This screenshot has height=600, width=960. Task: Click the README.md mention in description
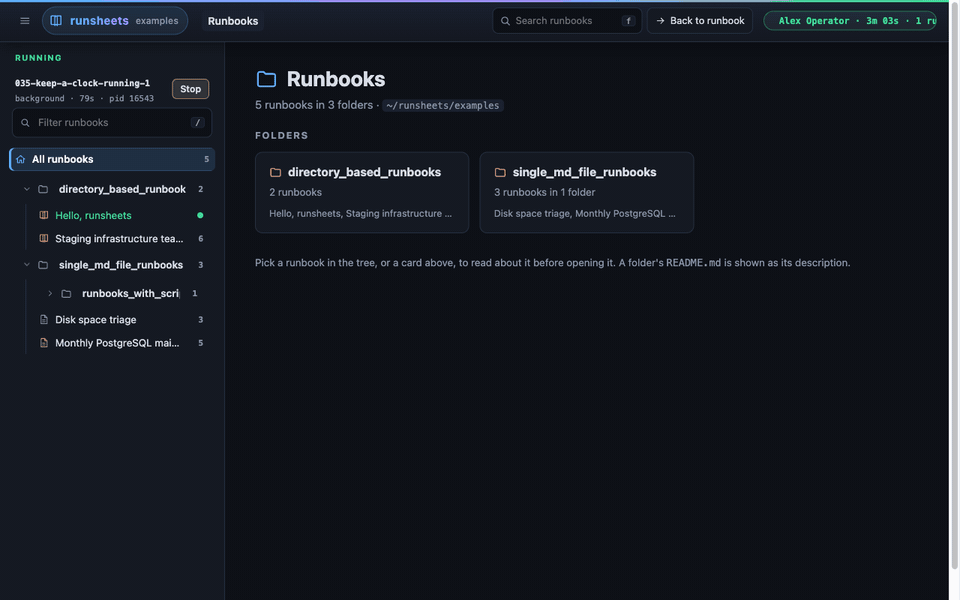coord(693,263)
